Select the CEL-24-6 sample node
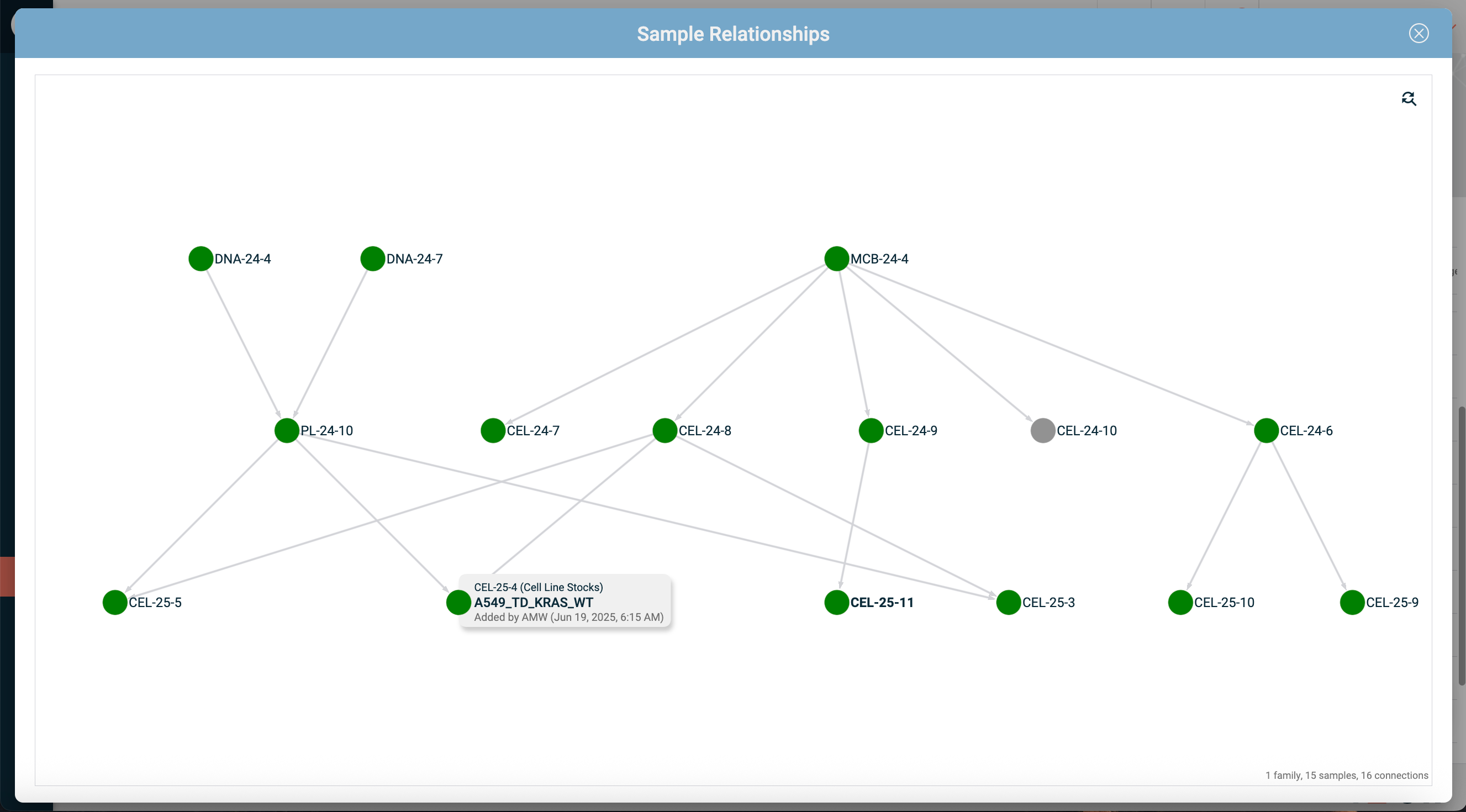The height and width of the screenshot is (812, 1466). pyautogui.click(x=1265, y=431)
